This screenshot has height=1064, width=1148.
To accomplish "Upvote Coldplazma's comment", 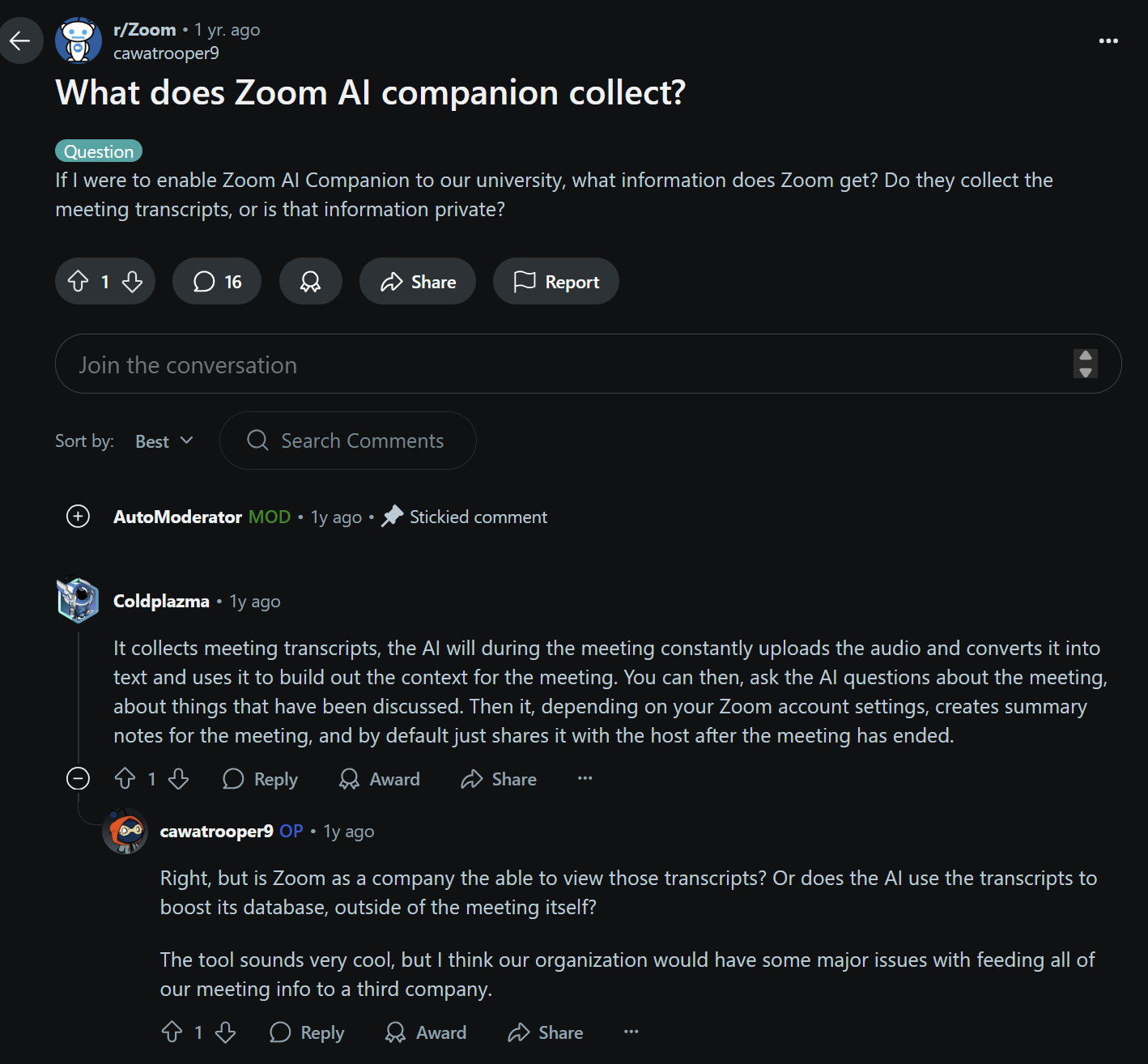I will click(125, 779).
